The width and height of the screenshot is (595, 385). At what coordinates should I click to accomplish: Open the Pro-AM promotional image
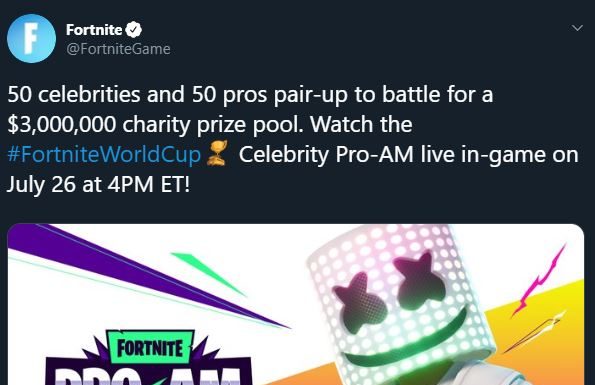pos(295,304)
